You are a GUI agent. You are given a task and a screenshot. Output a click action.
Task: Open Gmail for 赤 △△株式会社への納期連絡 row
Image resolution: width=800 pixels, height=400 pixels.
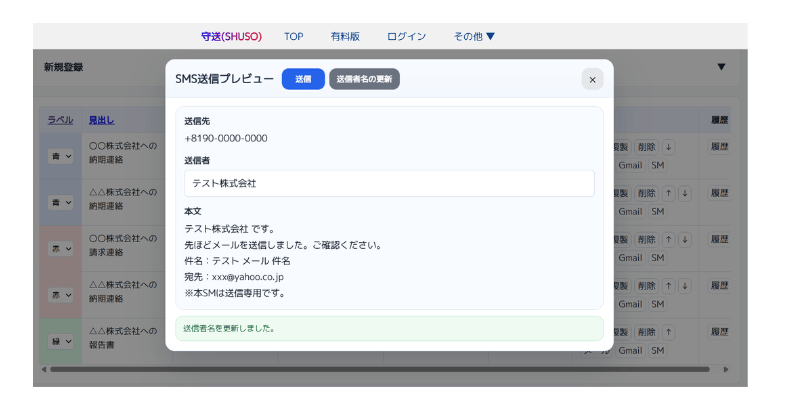click(x=630, y=304)
